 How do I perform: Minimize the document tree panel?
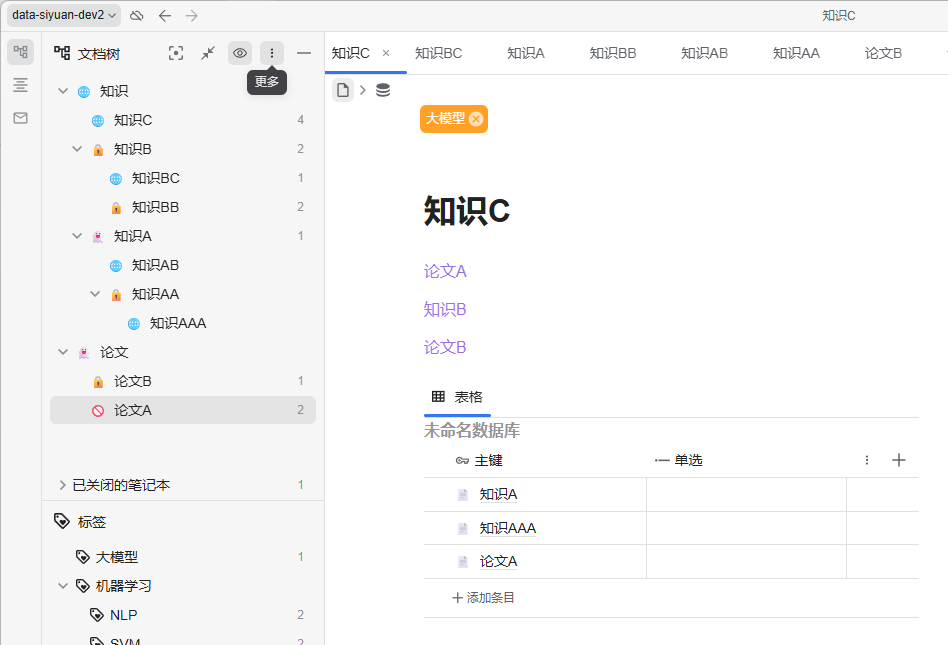[304, 53]
